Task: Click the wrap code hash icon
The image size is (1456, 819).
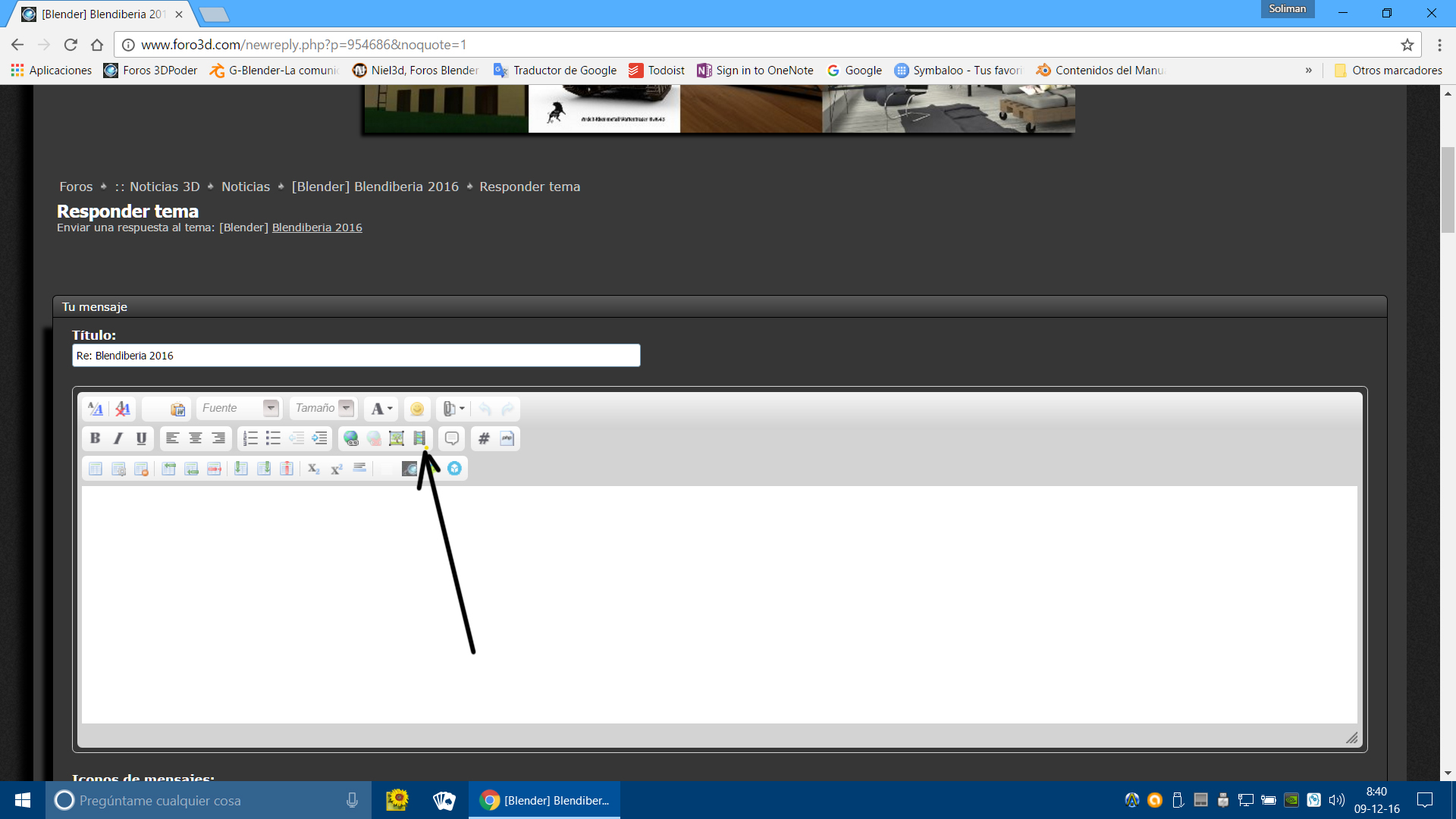Action: coord(484,438)
